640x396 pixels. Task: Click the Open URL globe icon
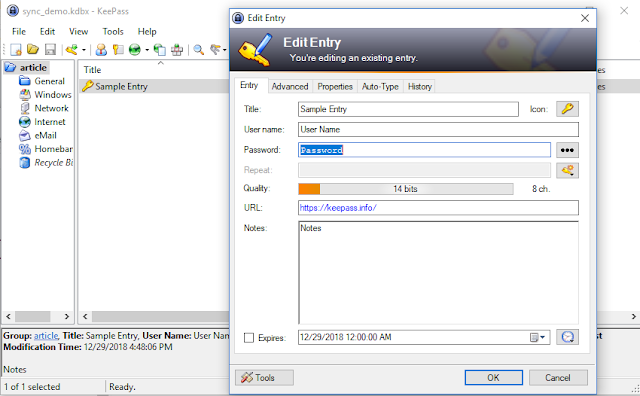click(x=135, y=50)
